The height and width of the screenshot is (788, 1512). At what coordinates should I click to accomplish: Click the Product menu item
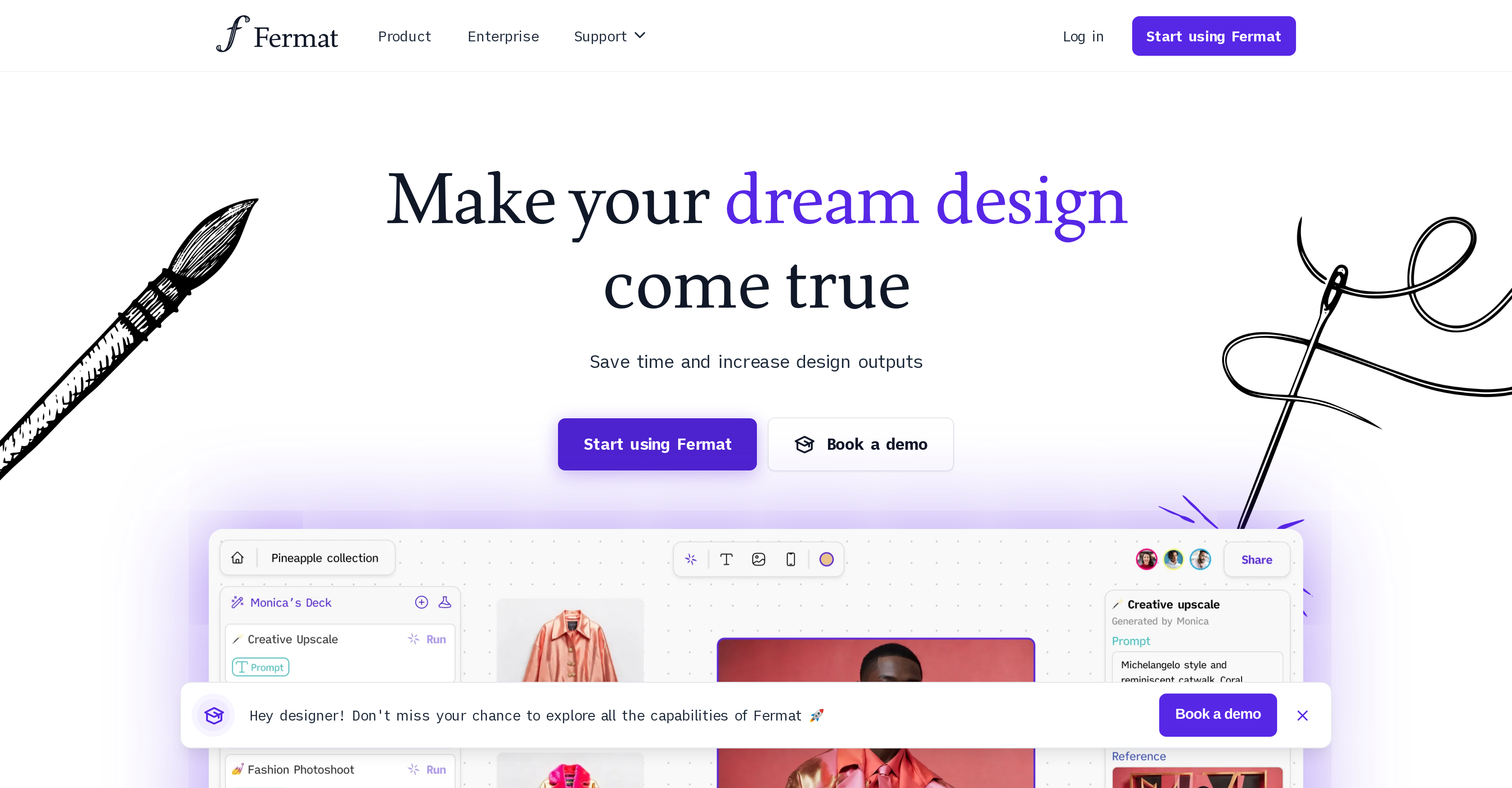405,36
